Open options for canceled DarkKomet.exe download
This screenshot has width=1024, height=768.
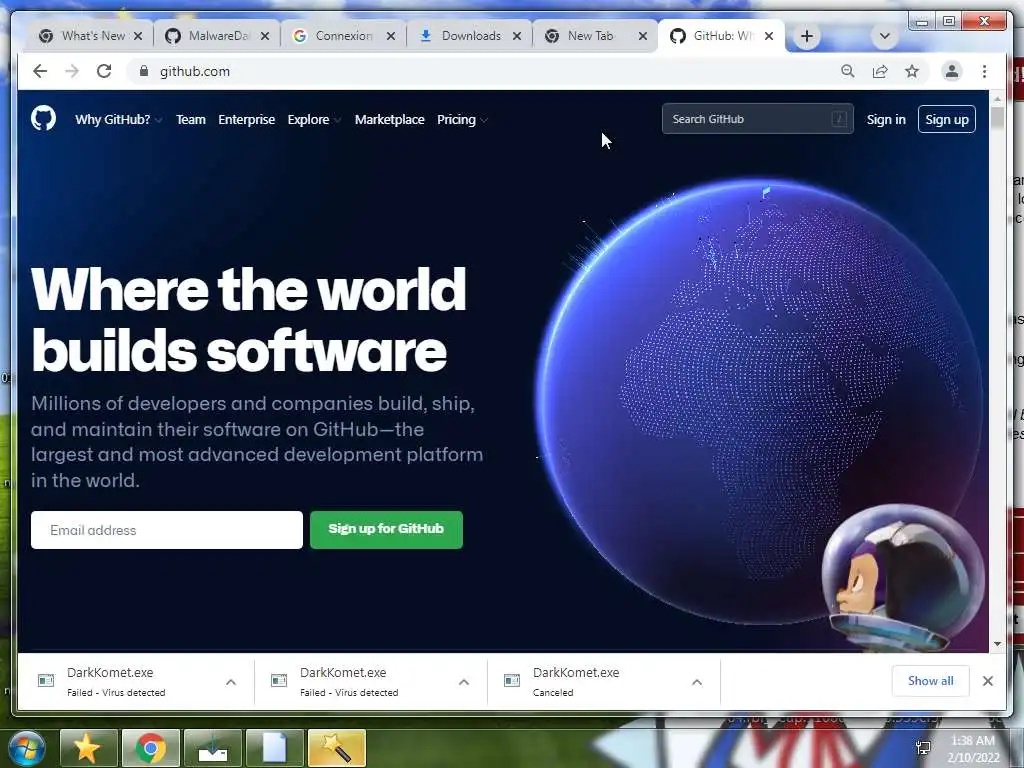pos(697,682)
